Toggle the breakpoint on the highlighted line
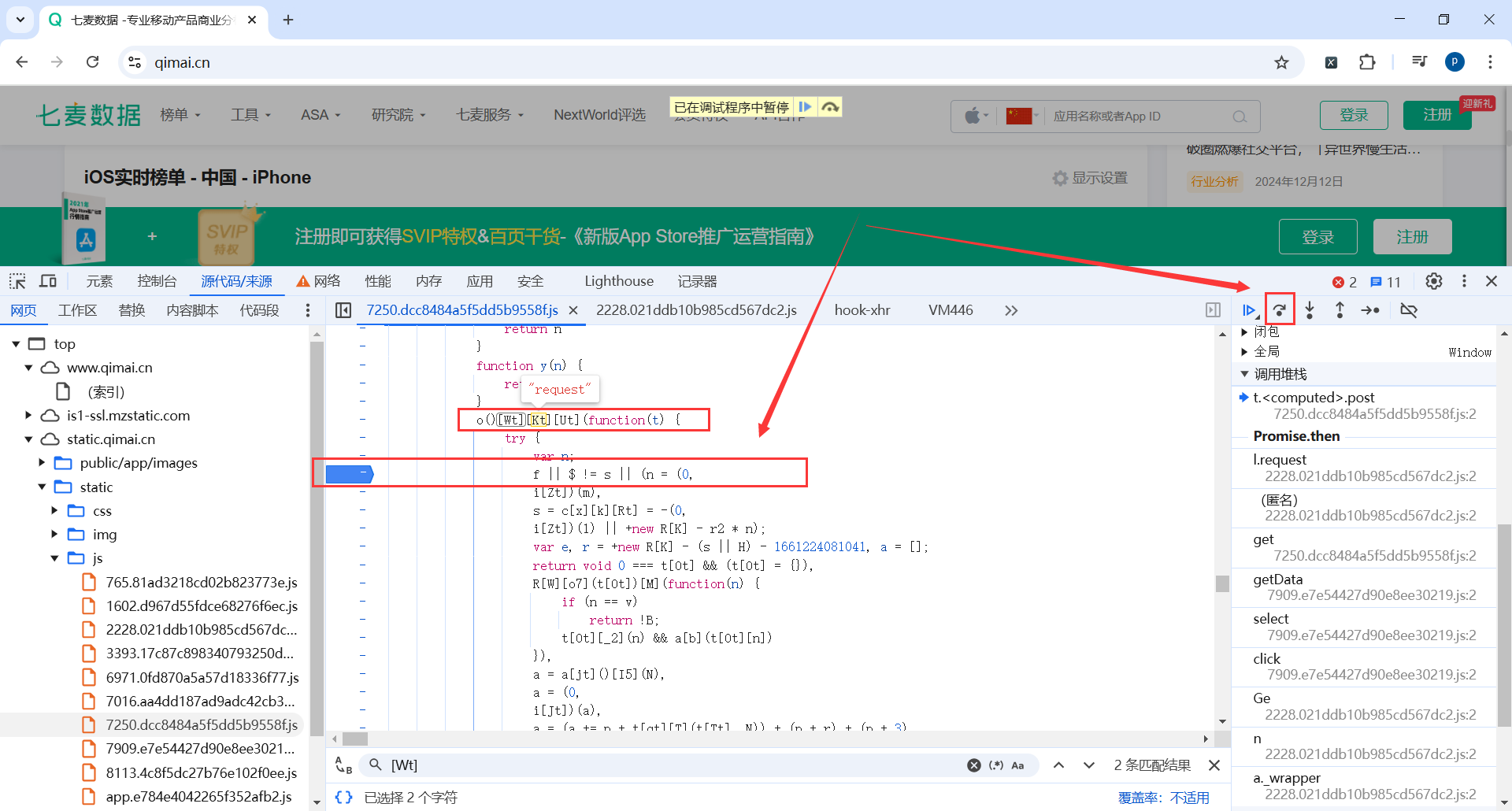The image size is (1512, 811). pos(350,473)
